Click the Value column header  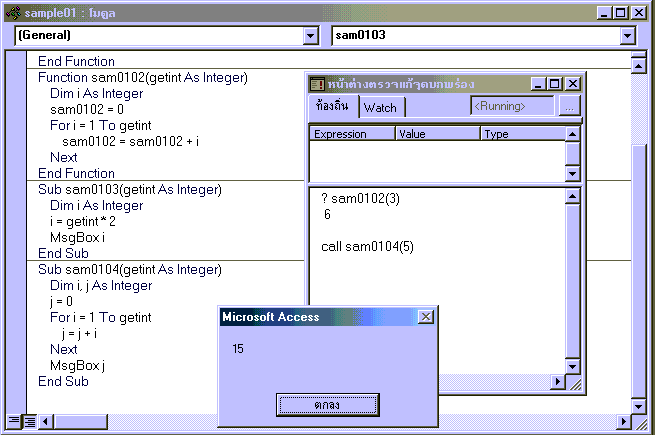point(438,134)
